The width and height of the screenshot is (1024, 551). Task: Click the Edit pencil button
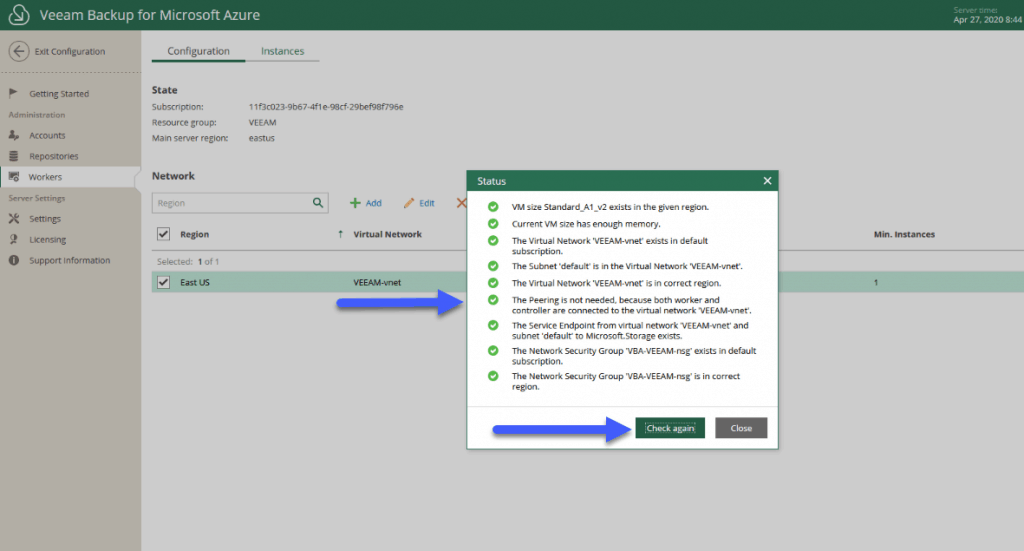point(419,203)
